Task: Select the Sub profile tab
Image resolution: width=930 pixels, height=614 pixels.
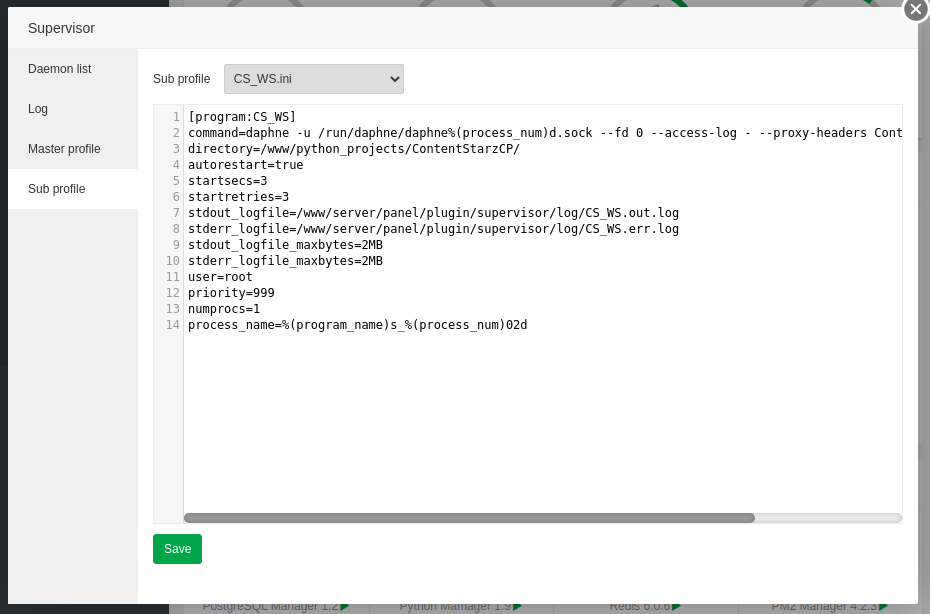Action: tap(73, 189)
